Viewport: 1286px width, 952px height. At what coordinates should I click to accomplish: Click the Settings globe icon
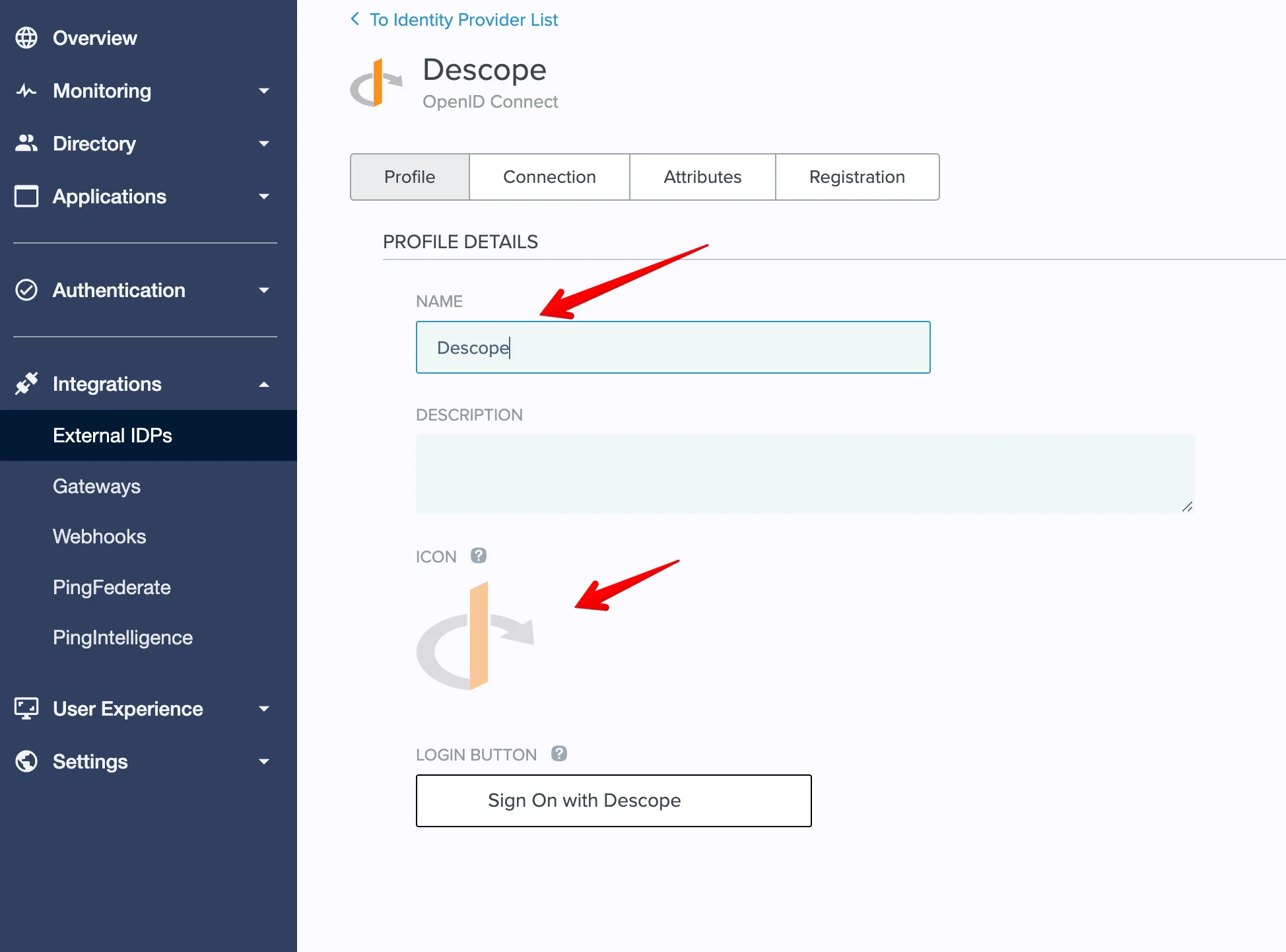pyautogui.click(x=26, y=761)
